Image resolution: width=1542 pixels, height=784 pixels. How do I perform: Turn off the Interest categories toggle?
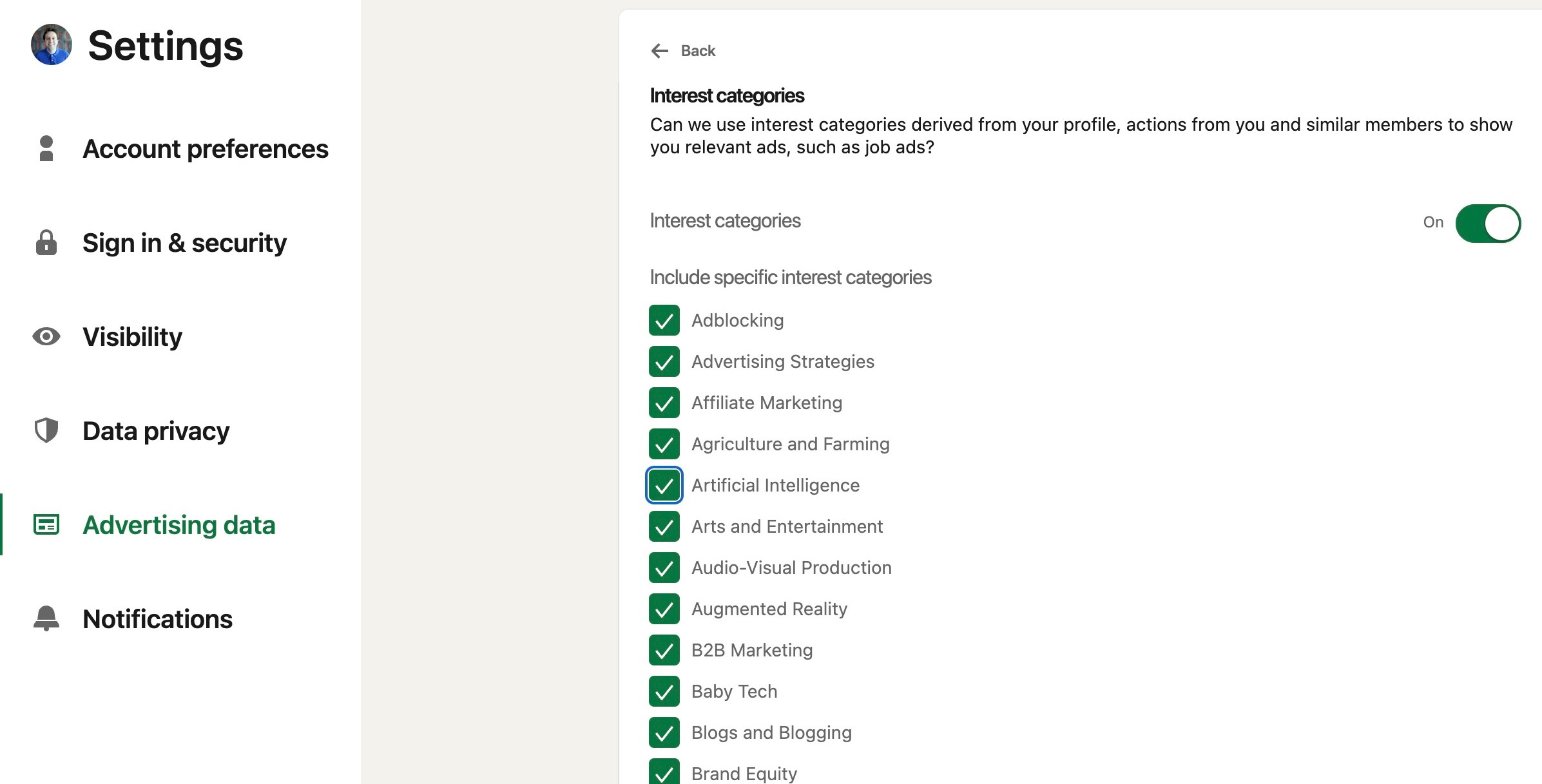1488,224
